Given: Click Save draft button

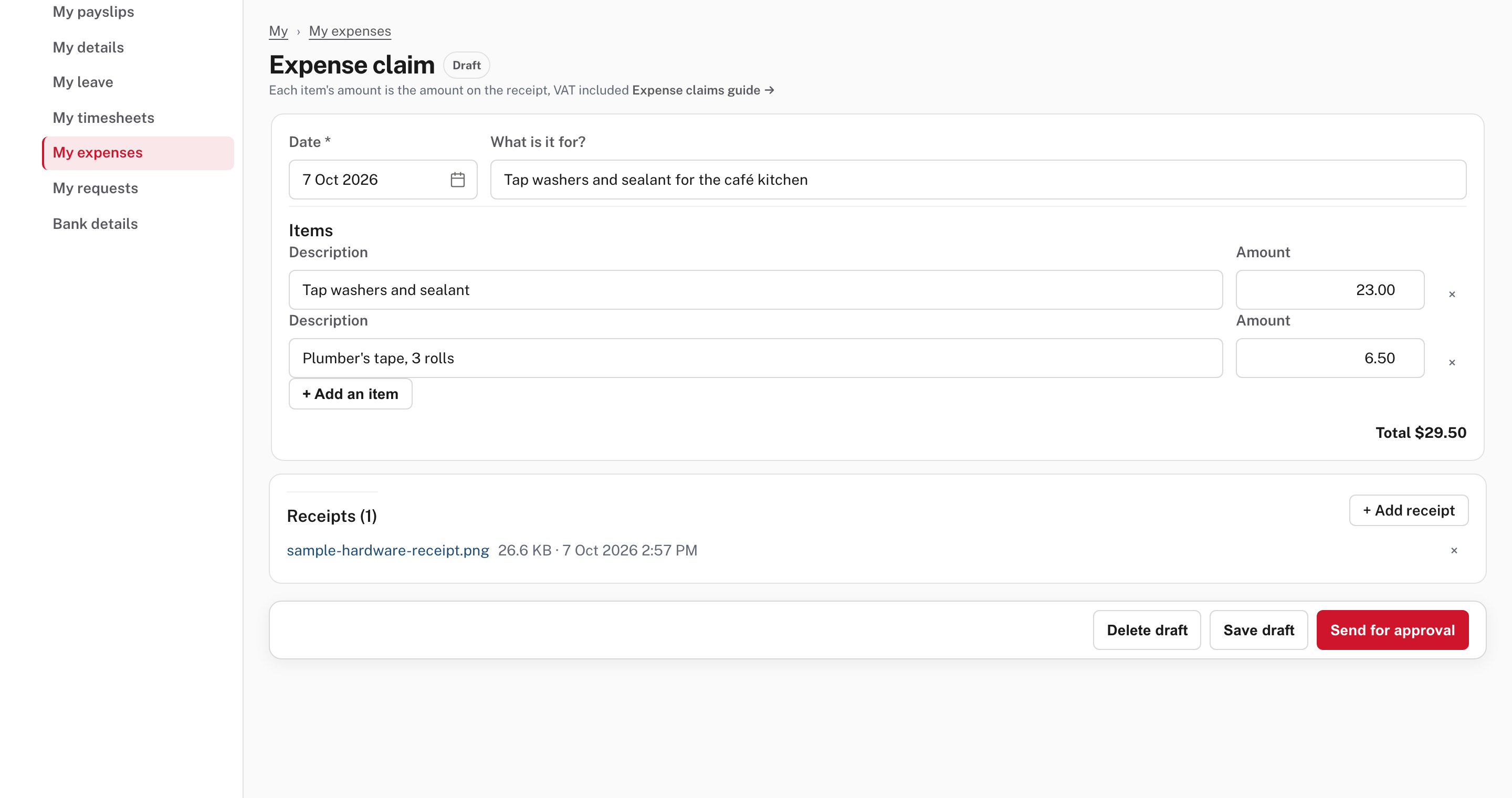Looking at the screenshot, I should coord(1258,630).
